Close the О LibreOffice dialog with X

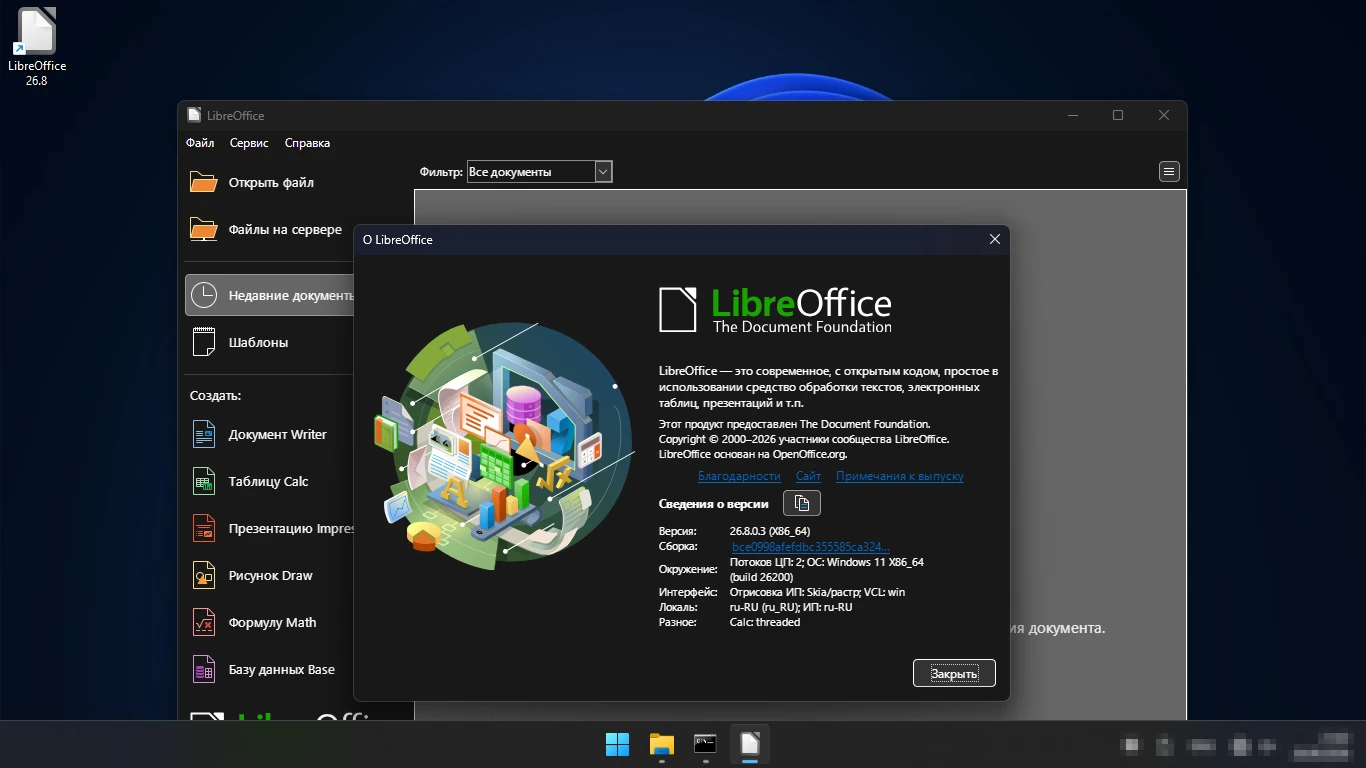[994, 240]
